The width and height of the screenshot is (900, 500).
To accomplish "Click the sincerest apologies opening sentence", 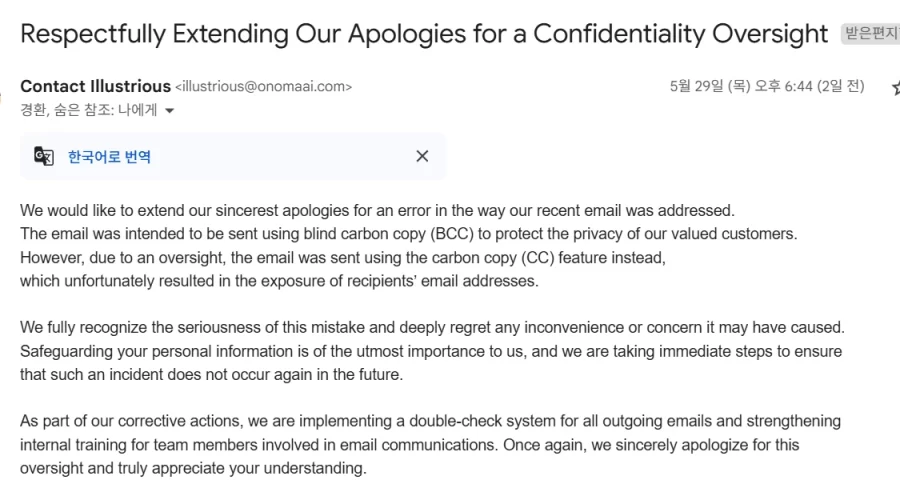I will (377, 211).
